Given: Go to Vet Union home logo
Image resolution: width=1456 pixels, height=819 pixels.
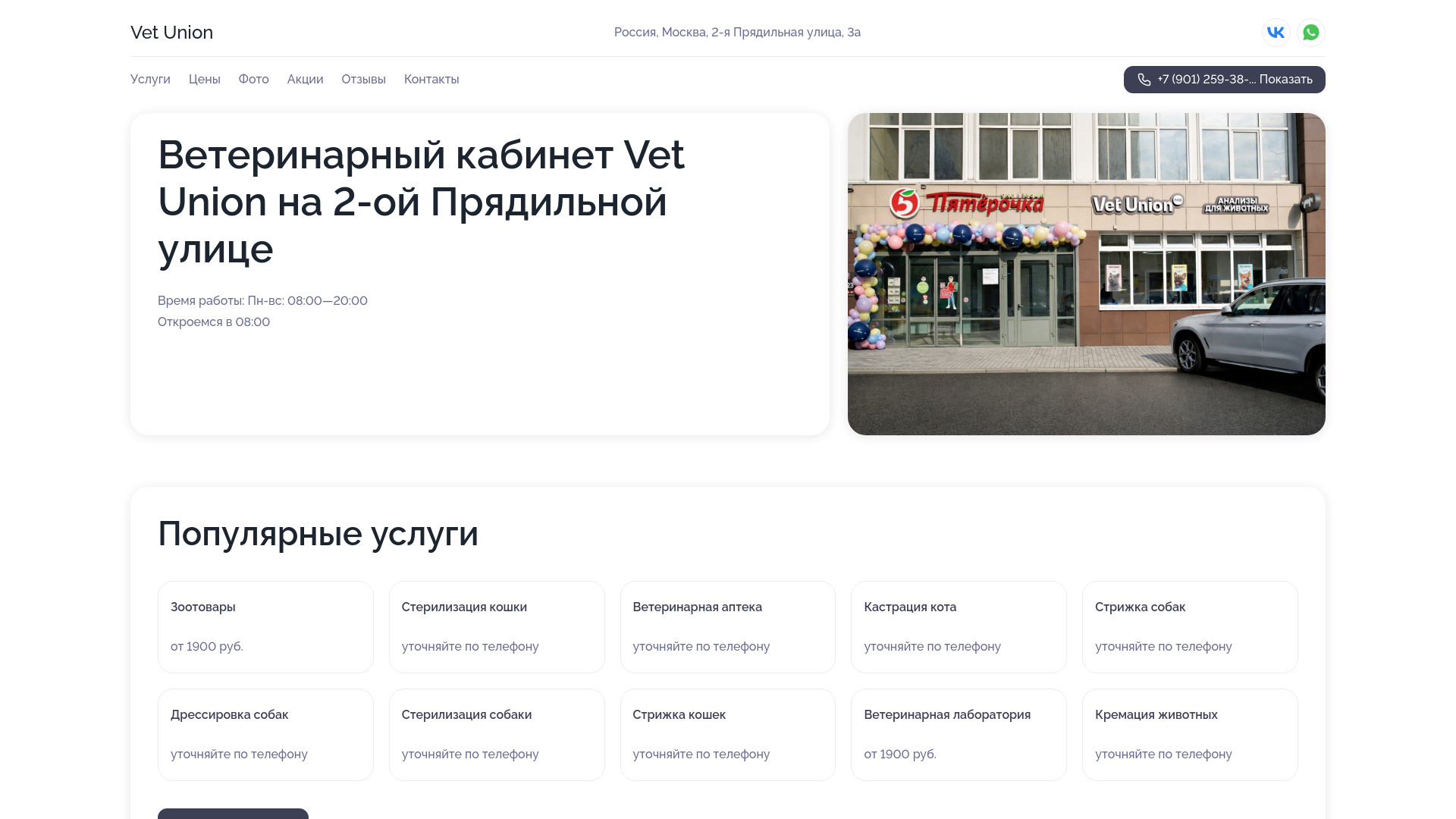Looking at the screenshot, I should pyautogui.click(x=171, y=33).
